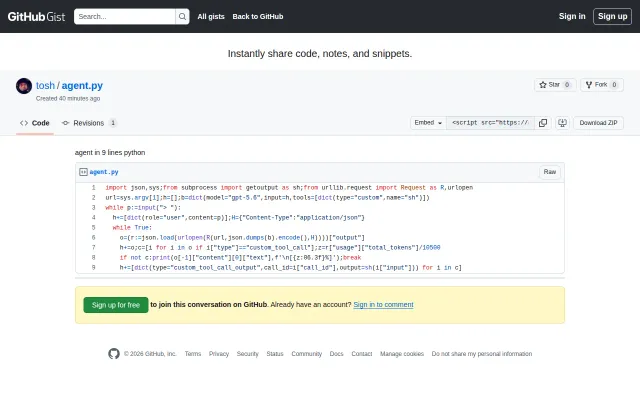View the Raw file
Viewport: 640px width, 400px height.
click(x=550, y=172)
